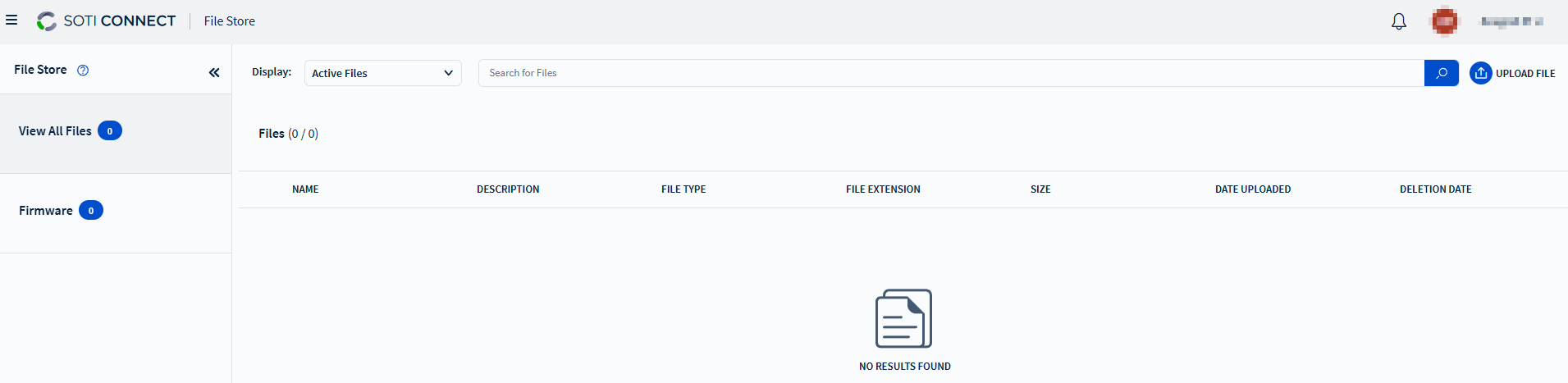Expand the Active Files display dropdown
Viewport: 1568px width, 383px height.
[382, 73]
